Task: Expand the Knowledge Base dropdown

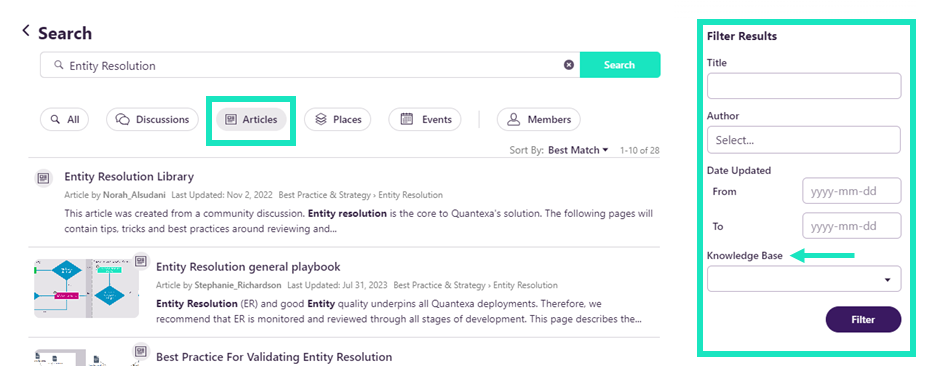Action: 804,279
